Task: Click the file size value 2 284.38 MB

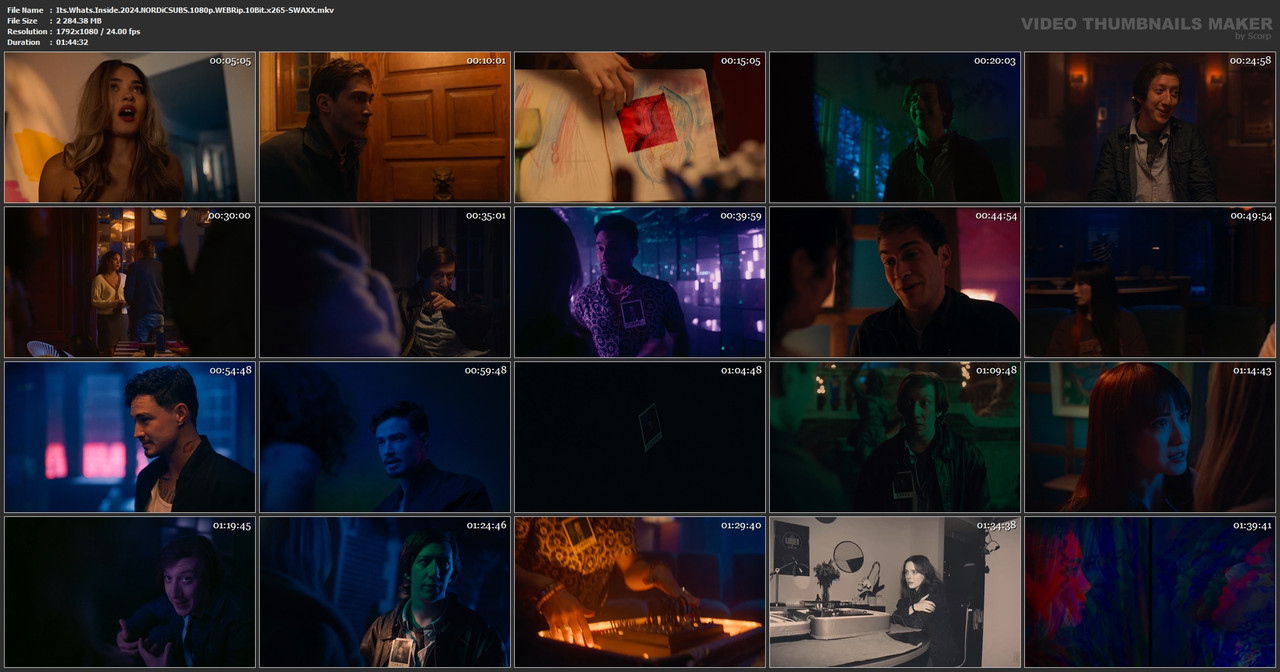Action: [x=79, y=21]
